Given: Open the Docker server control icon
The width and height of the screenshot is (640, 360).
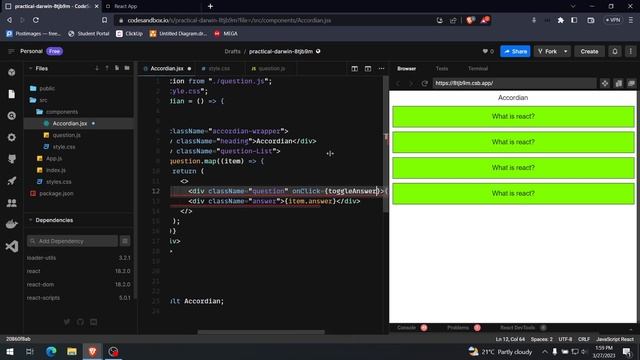Looking at the screenshot, I should pos(11,224).
